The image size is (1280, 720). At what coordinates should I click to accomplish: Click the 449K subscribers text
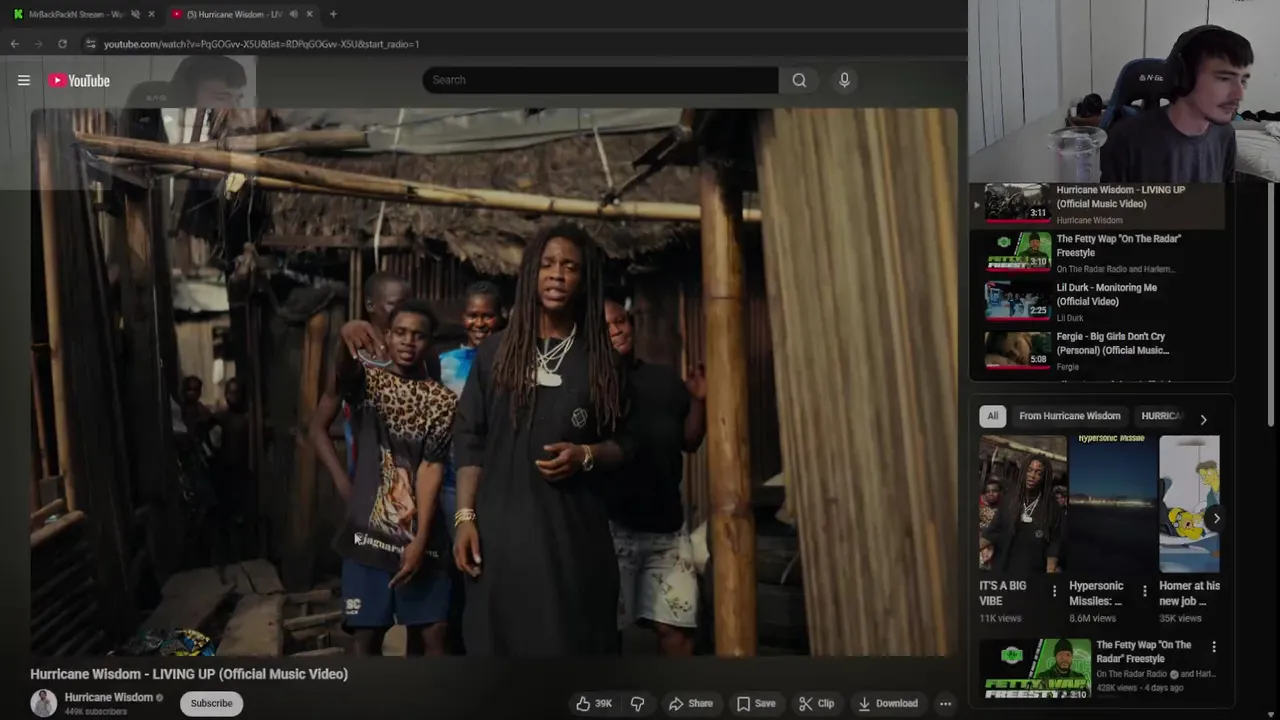[96, 712]
